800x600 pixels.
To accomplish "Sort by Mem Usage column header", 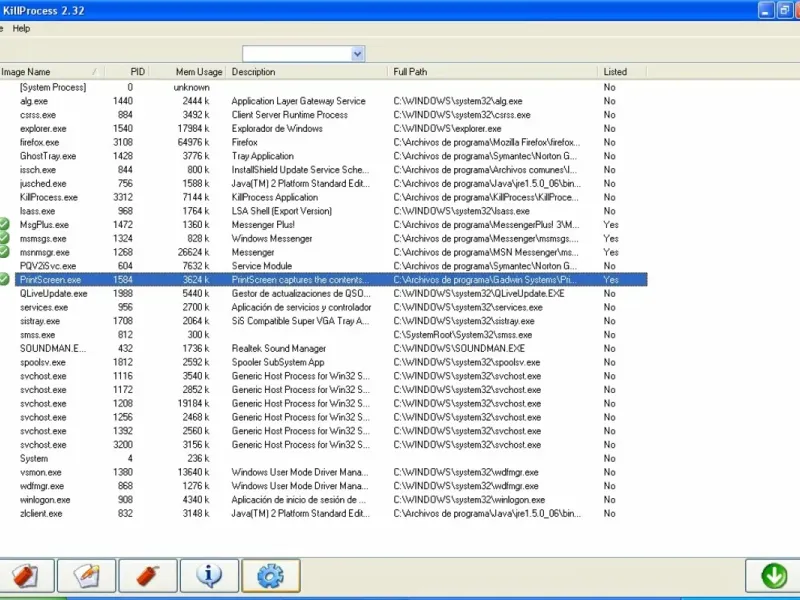I will (188, 72).
